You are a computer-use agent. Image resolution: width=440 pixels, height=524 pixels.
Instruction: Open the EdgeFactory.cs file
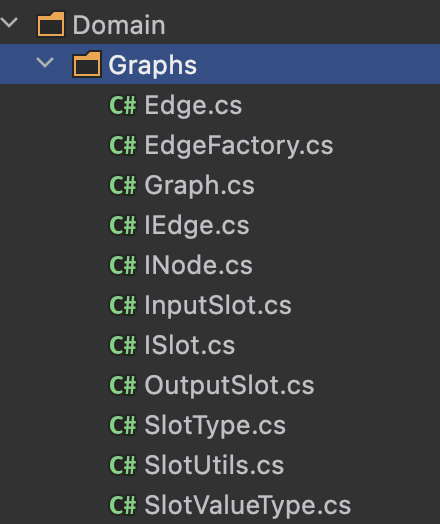[x=239, y=146]
